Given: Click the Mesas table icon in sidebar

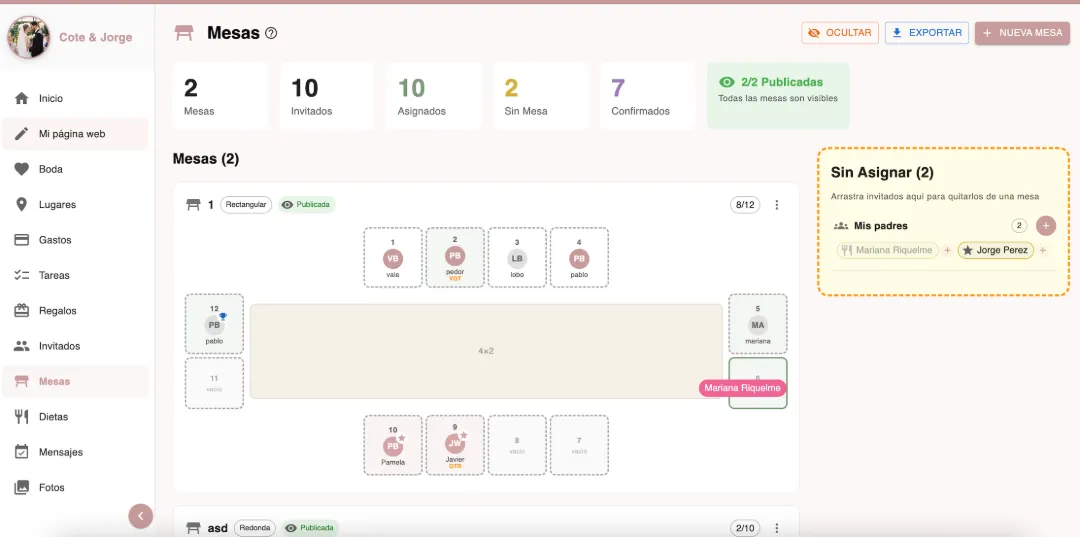Looking at the screenshot, I should [21, 381].
